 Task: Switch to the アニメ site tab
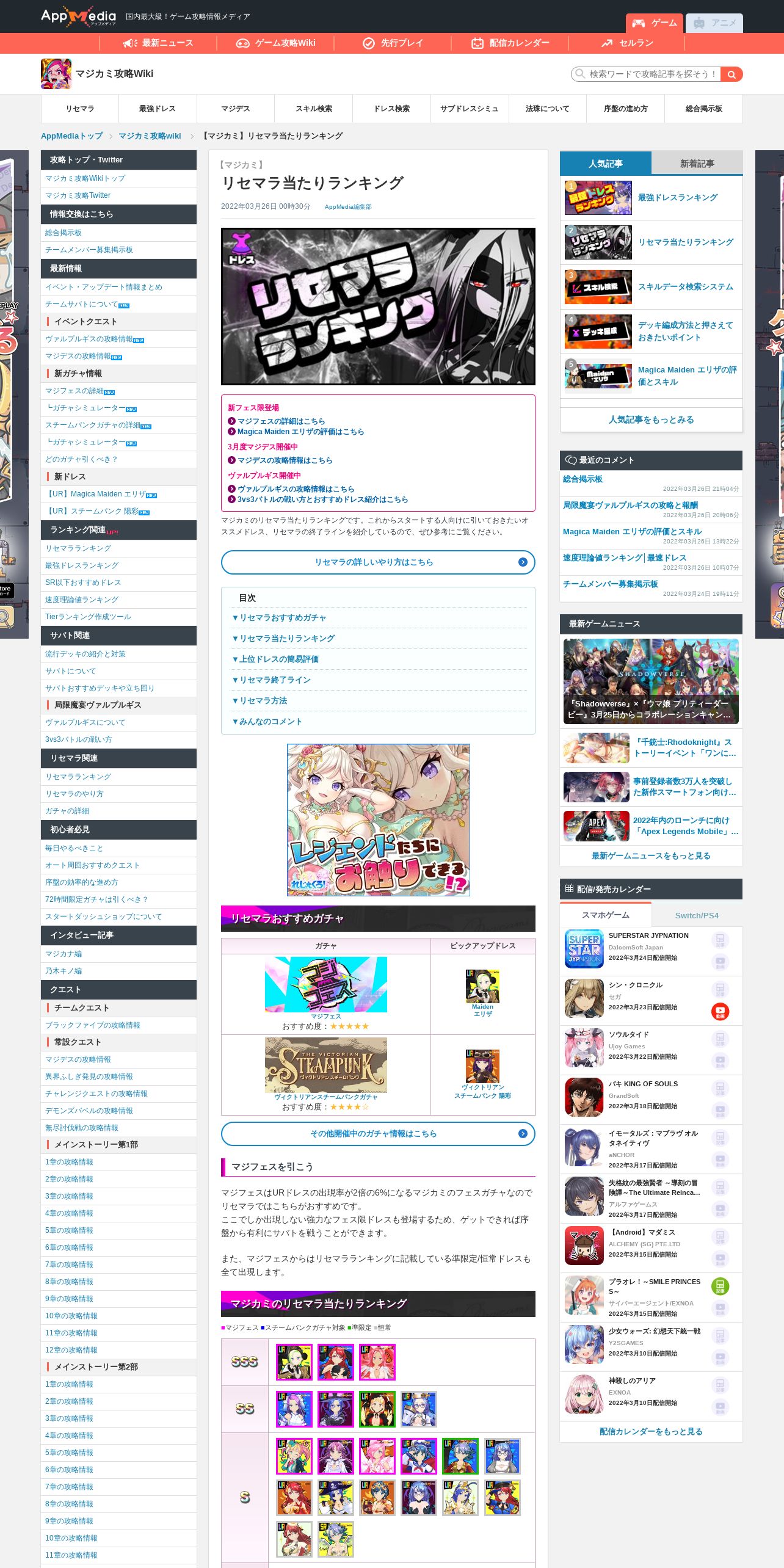tap(714, 23)
